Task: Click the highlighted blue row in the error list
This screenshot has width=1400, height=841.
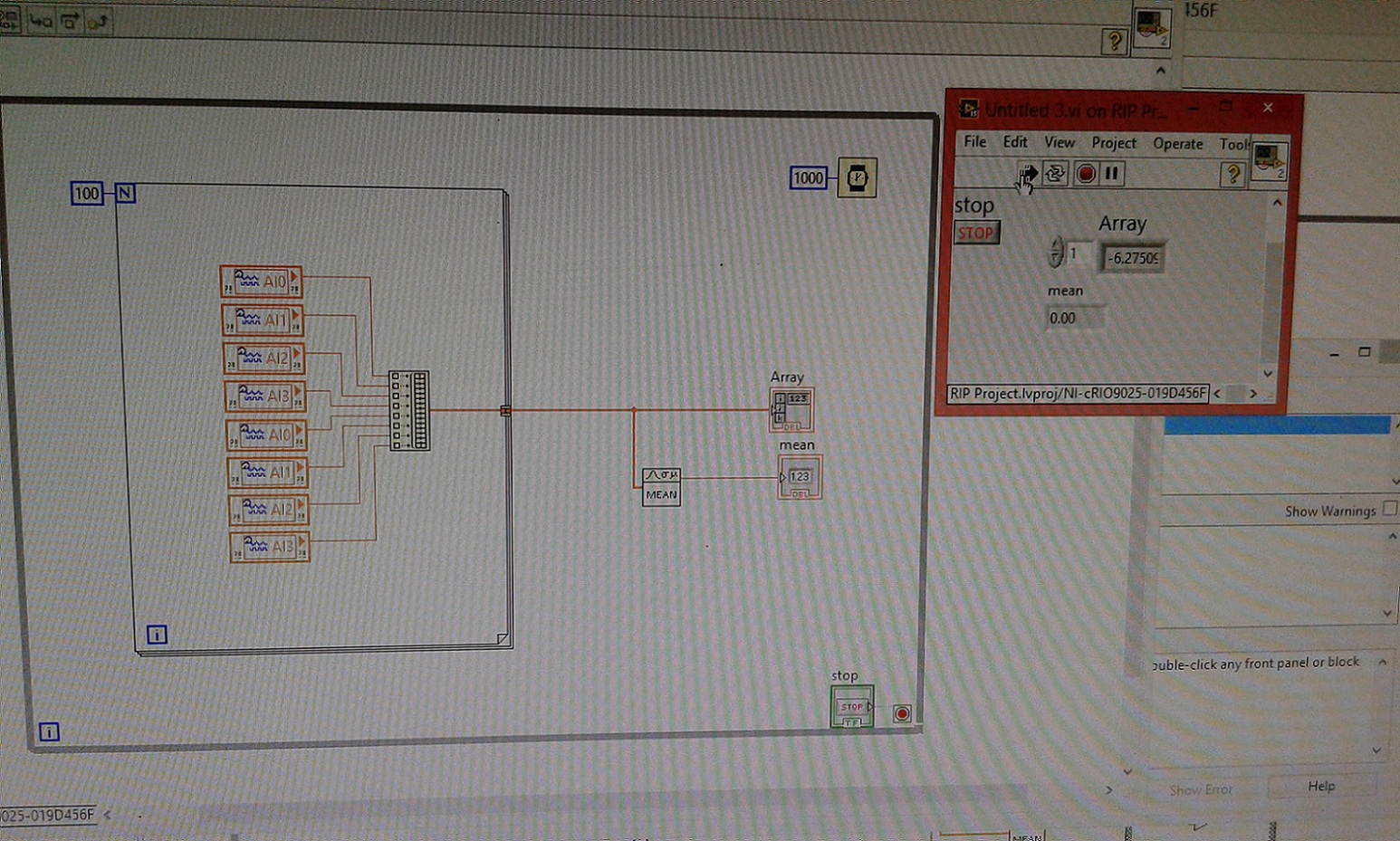Action: click(1277, 425)
